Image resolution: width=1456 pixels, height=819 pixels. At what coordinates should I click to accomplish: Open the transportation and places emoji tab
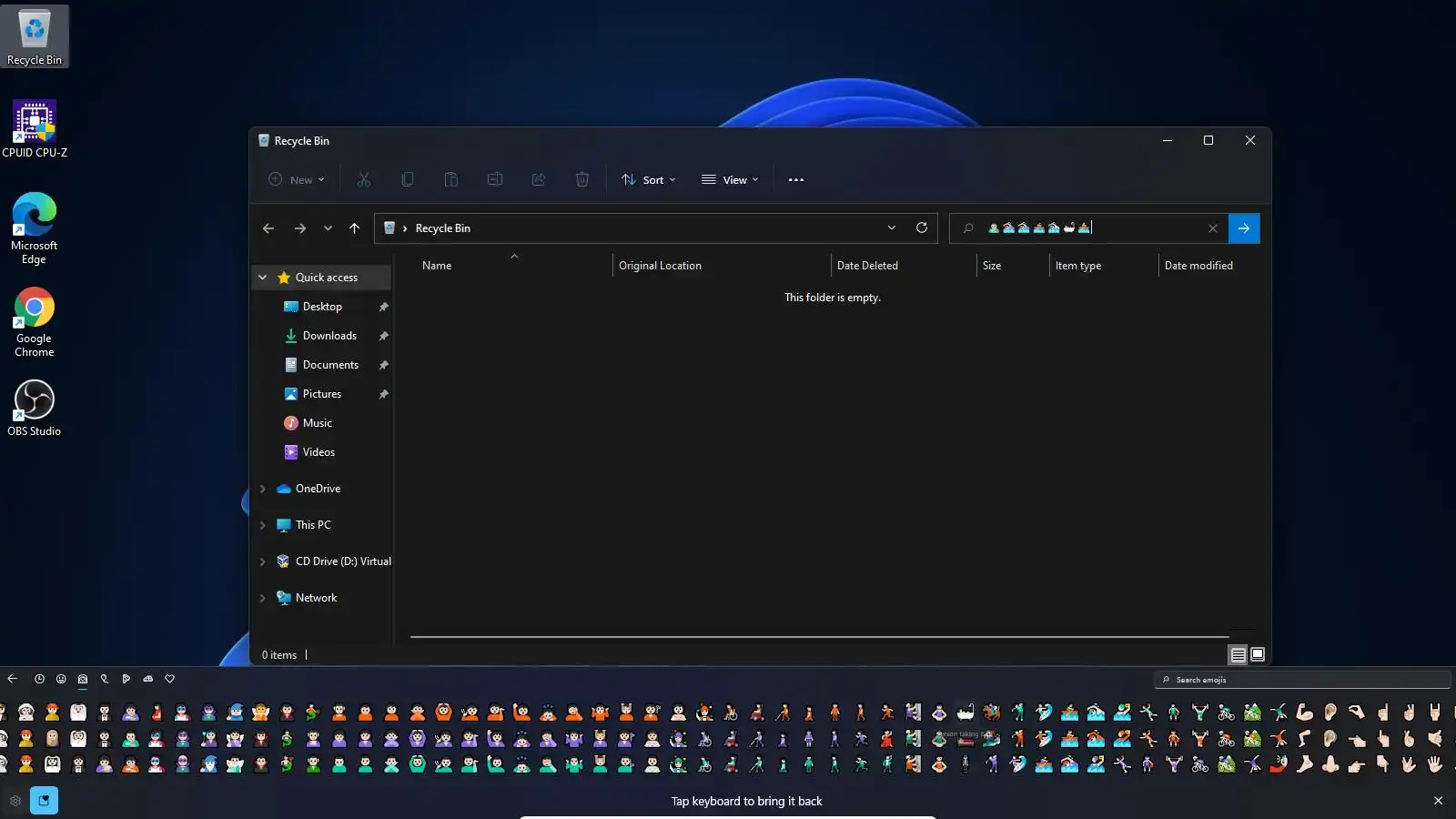coord(148,679)
